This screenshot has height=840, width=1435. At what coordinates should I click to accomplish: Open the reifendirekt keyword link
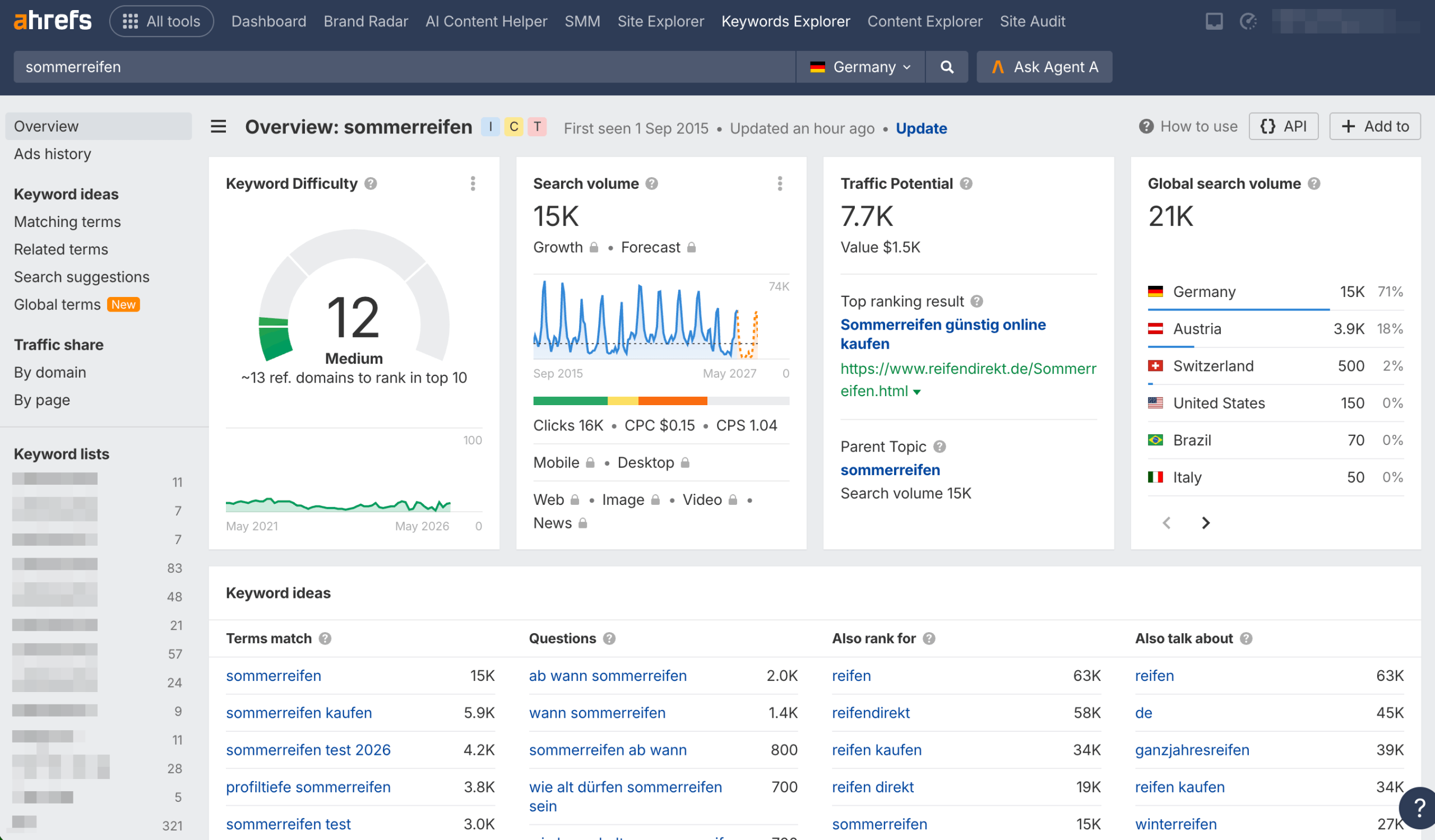click(x=871, y=713)
